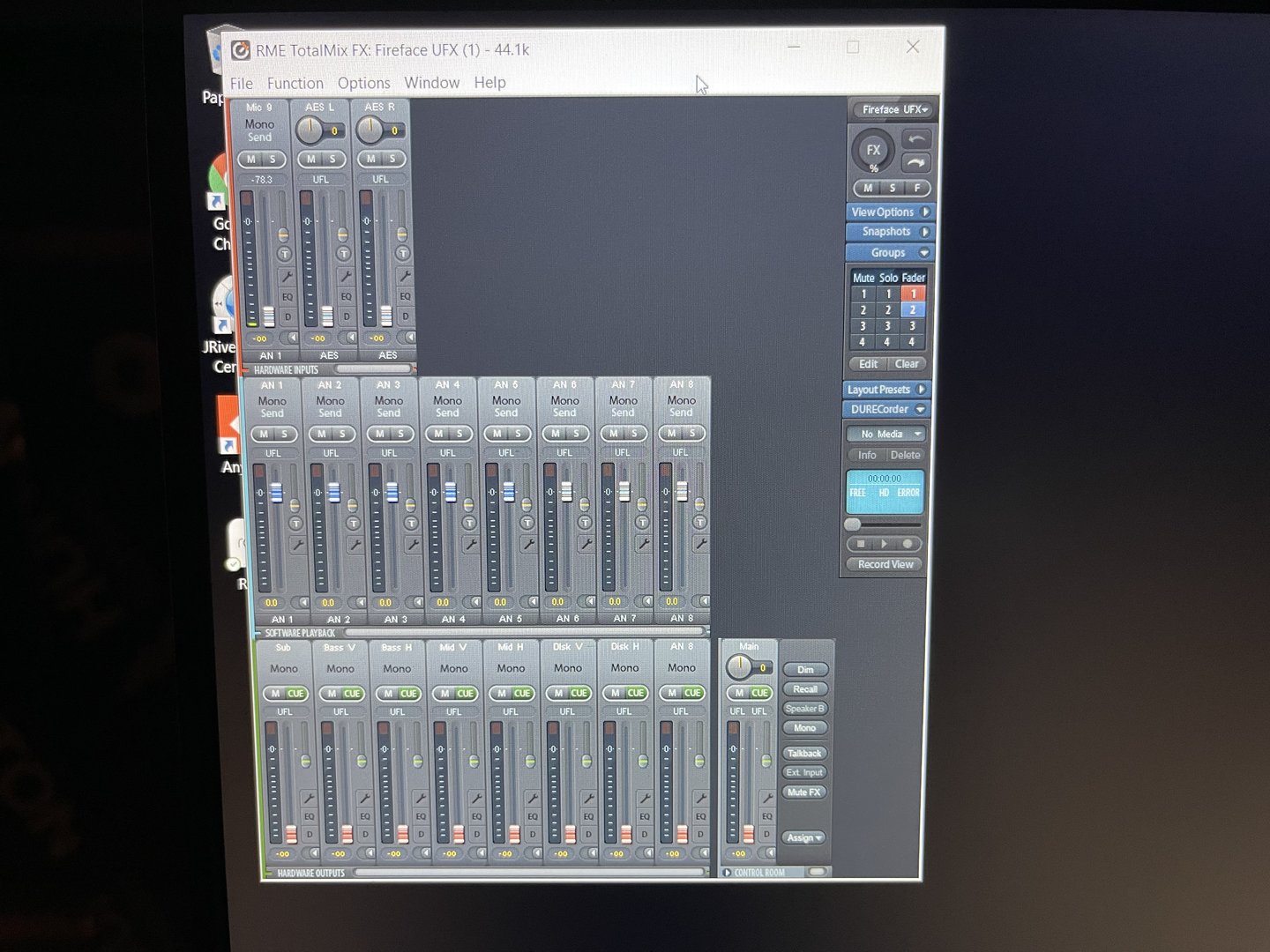
Task: Open Record View in DURECorder
Action: 885,565
